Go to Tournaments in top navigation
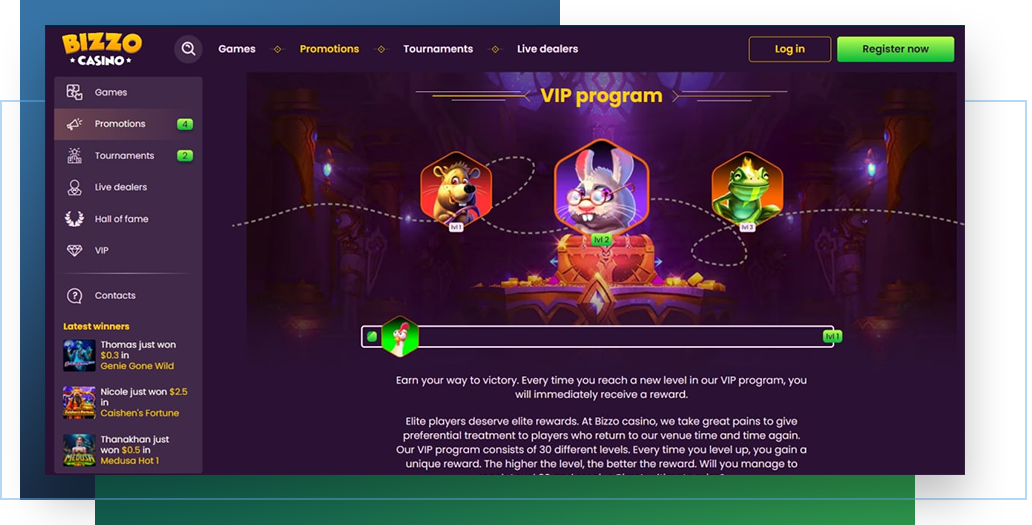The width and height of the screenshot is (1032, 525). click(x=438, y=49)
